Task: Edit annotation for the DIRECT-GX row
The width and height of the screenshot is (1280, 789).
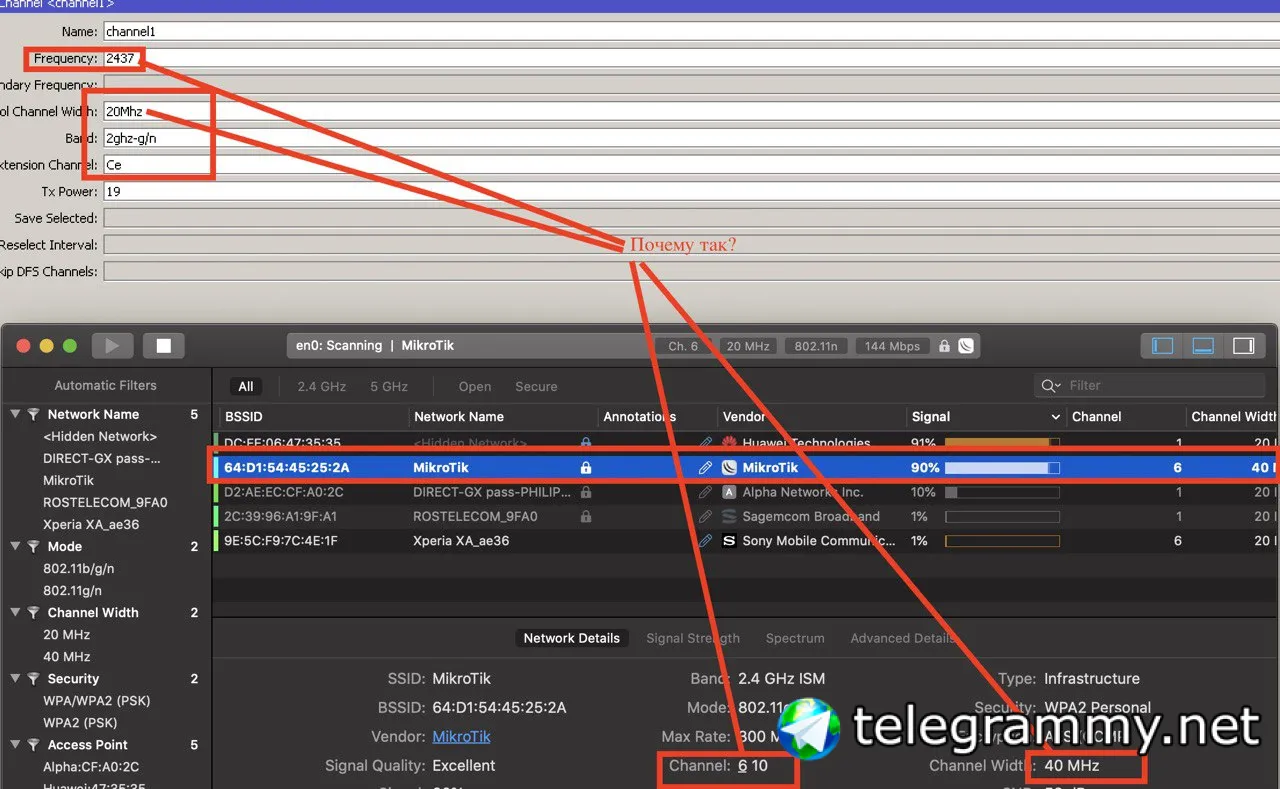Action: pos(705,492)
